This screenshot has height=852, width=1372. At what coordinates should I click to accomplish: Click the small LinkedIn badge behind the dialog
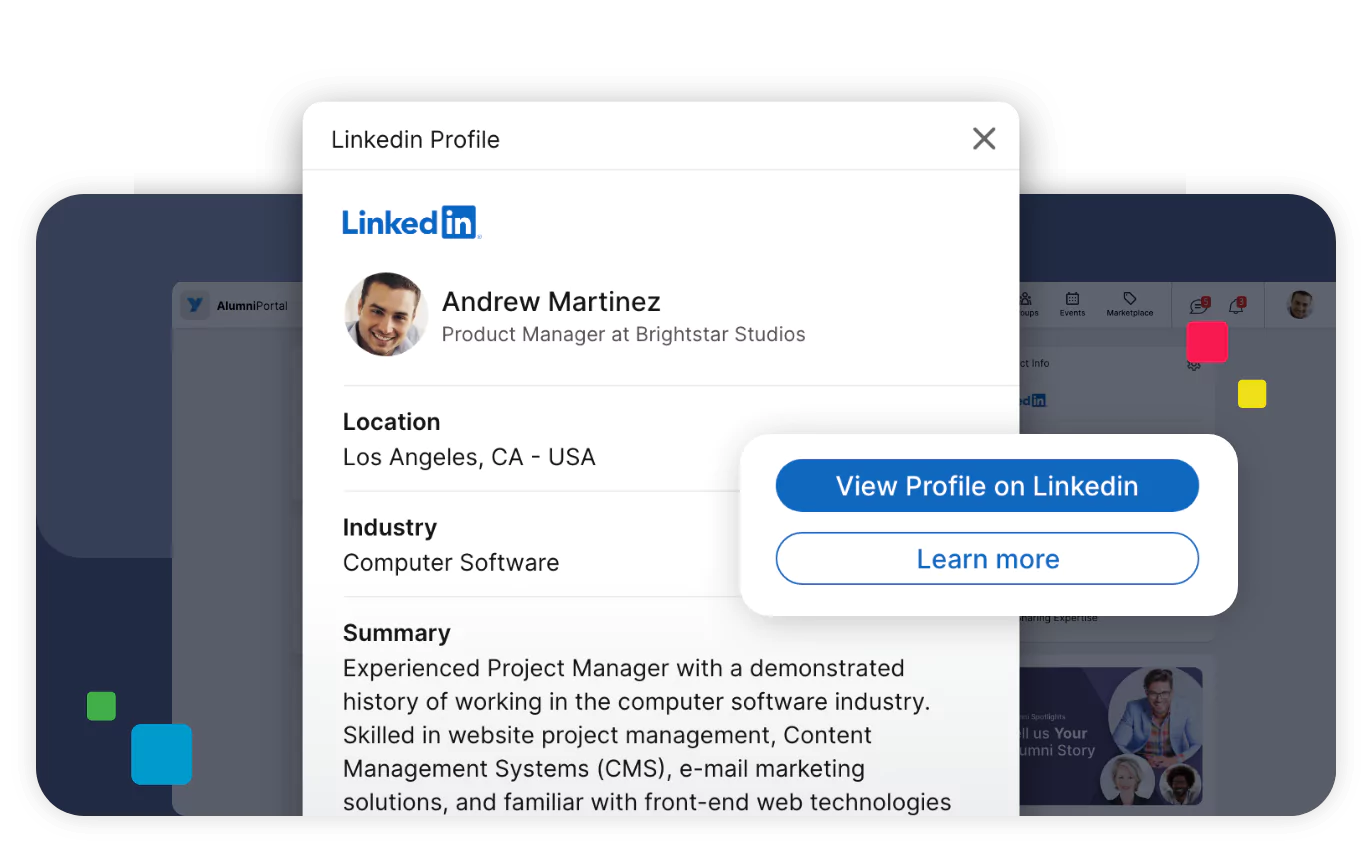pyautogui.click(x=1039, y=398)
